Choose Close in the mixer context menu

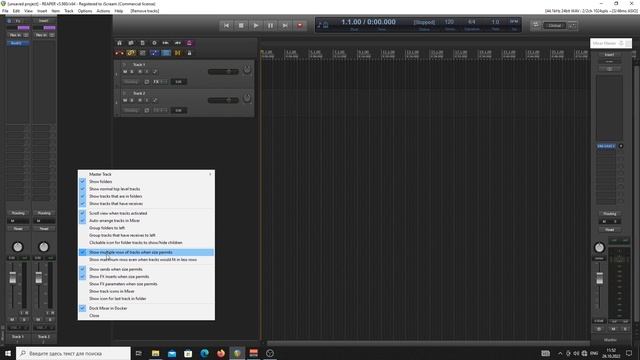point(146,316)
